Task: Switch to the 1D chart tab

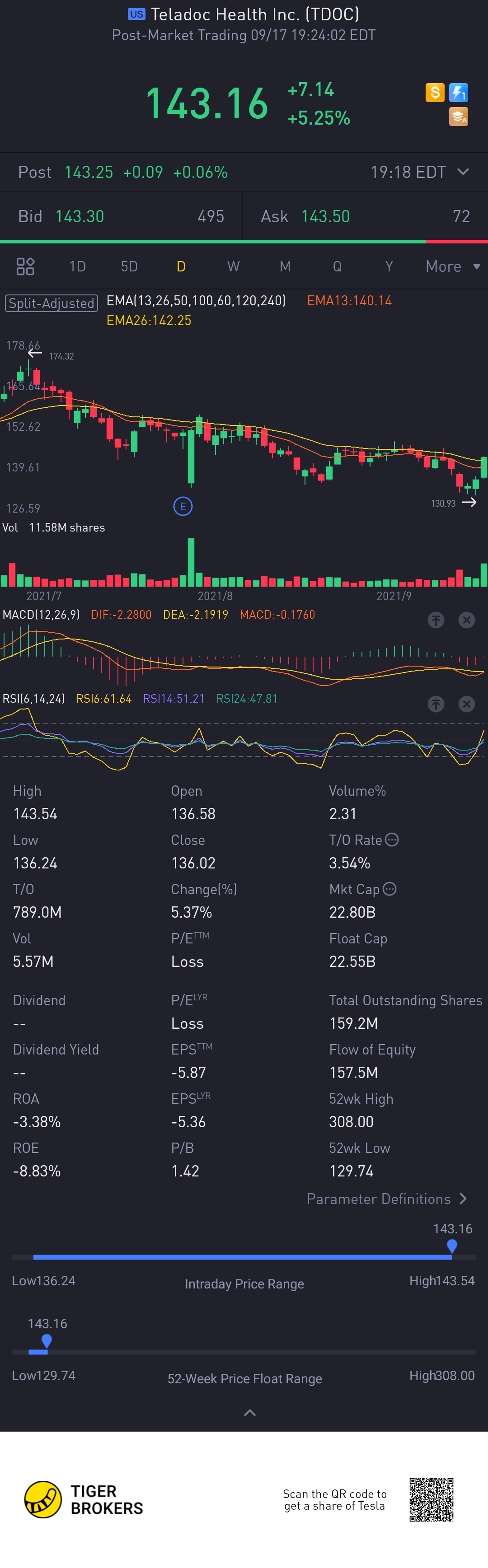Action: click(x=77, y=266)
